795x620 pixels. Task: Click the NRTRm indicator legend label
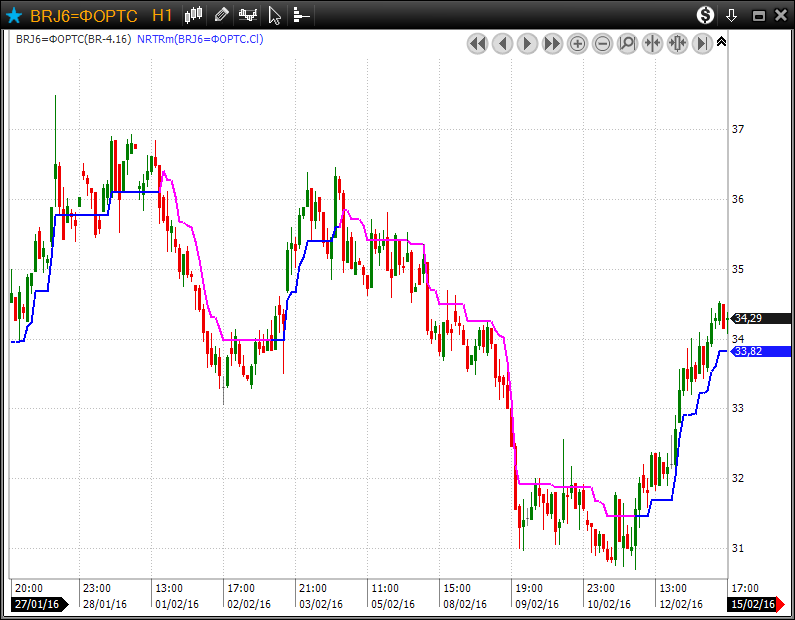point(200,39)
